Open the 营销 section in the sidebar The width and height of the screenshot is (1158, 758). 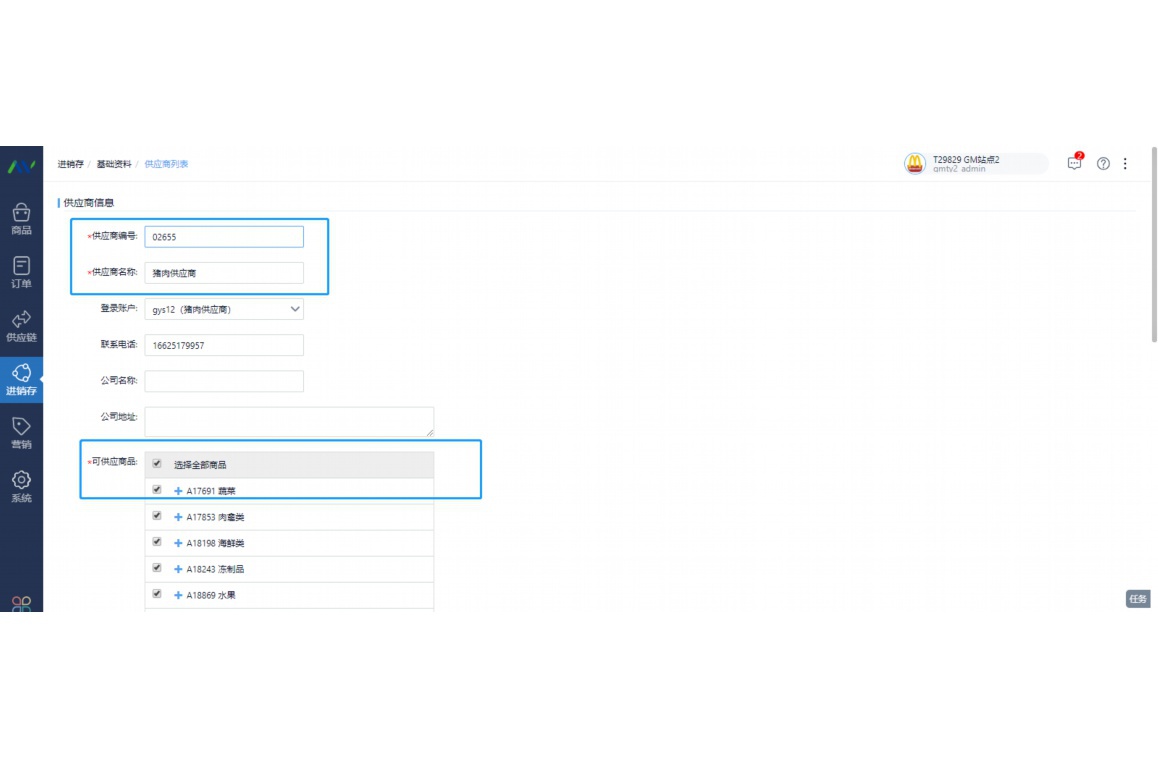point(21,433)
